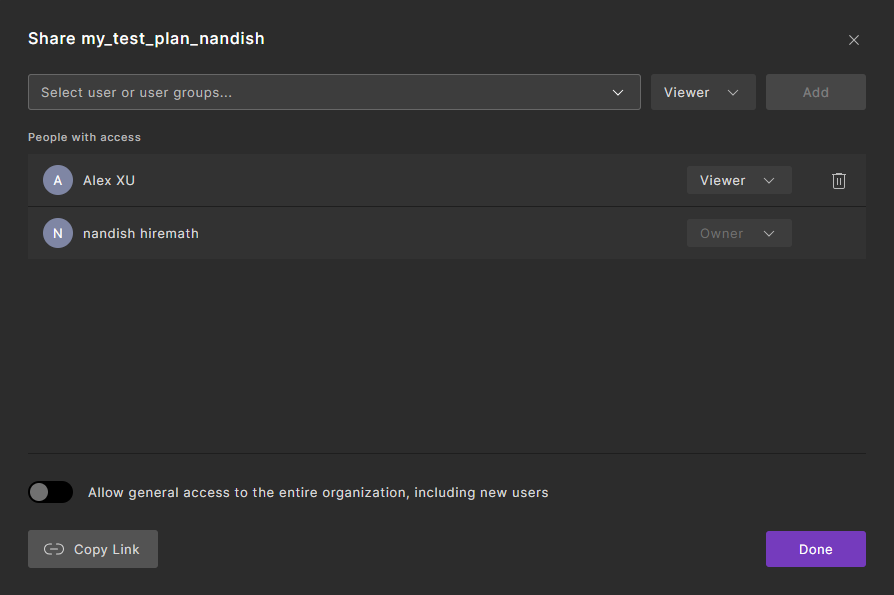This screenshot has width=894, height=595.
Task: Enable general access for the entire organization
Action: click(50, 492)
